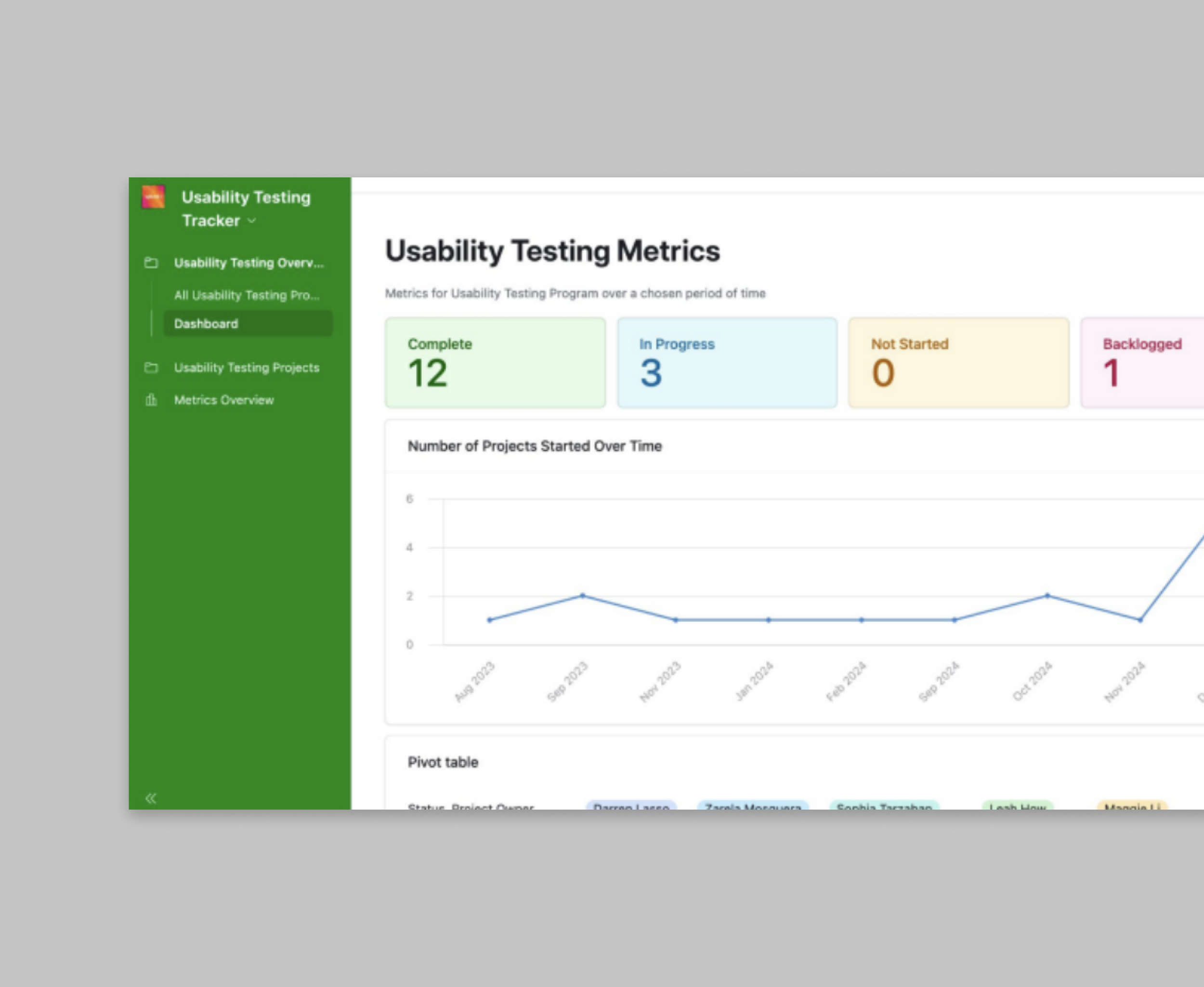Open All Usability Testing Projects page
The height and width of the screenshot is (987, 1204).
click(x=246, y=295)
